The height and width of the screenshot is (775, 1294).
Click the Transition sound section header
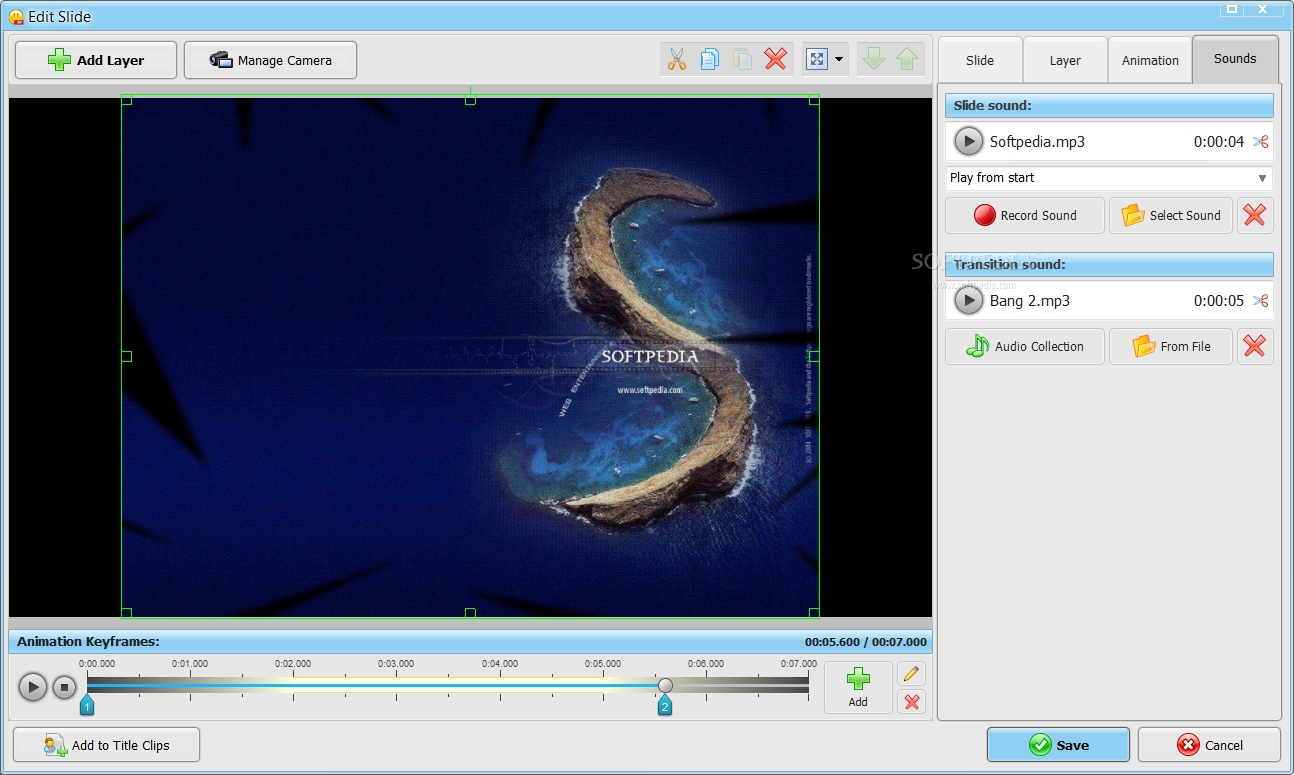[1109, 264]
